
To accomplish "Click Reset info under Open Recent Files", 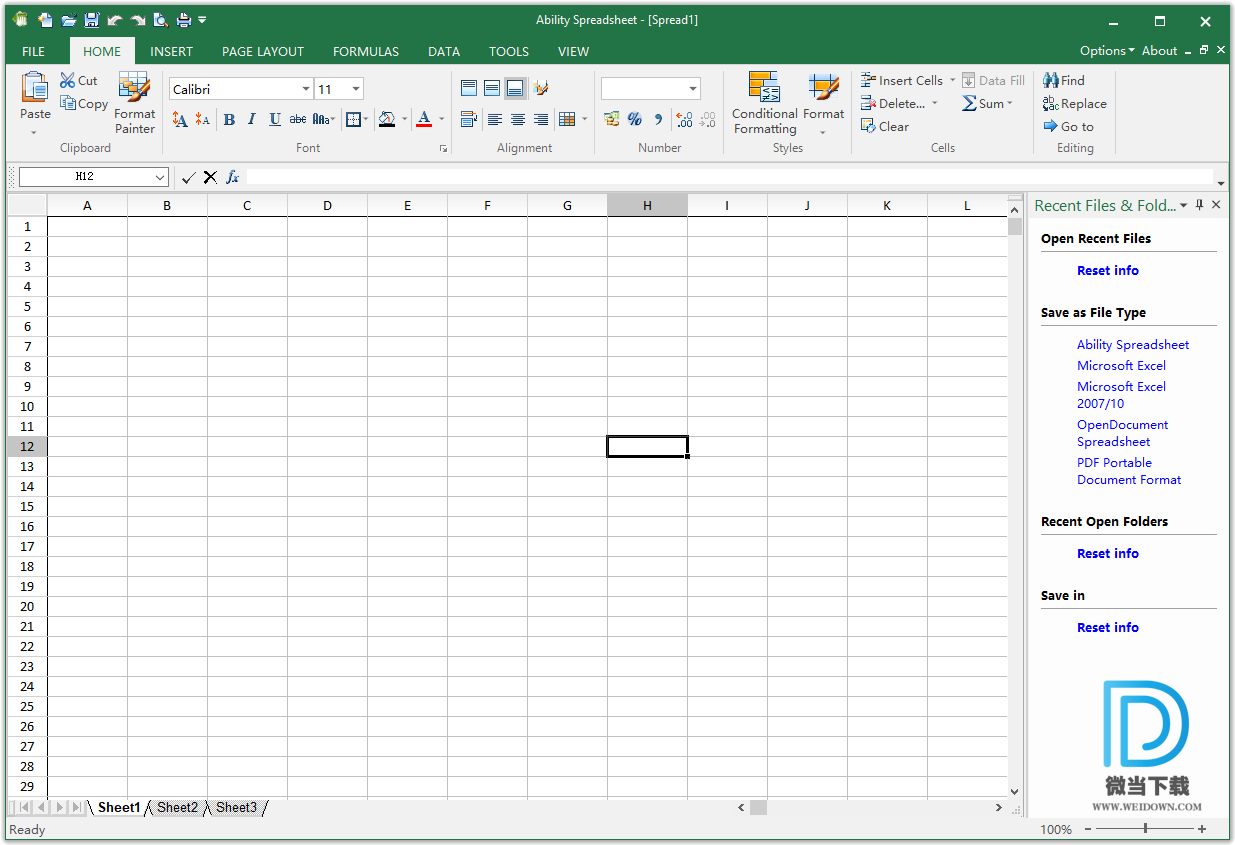I will 1107,270.
